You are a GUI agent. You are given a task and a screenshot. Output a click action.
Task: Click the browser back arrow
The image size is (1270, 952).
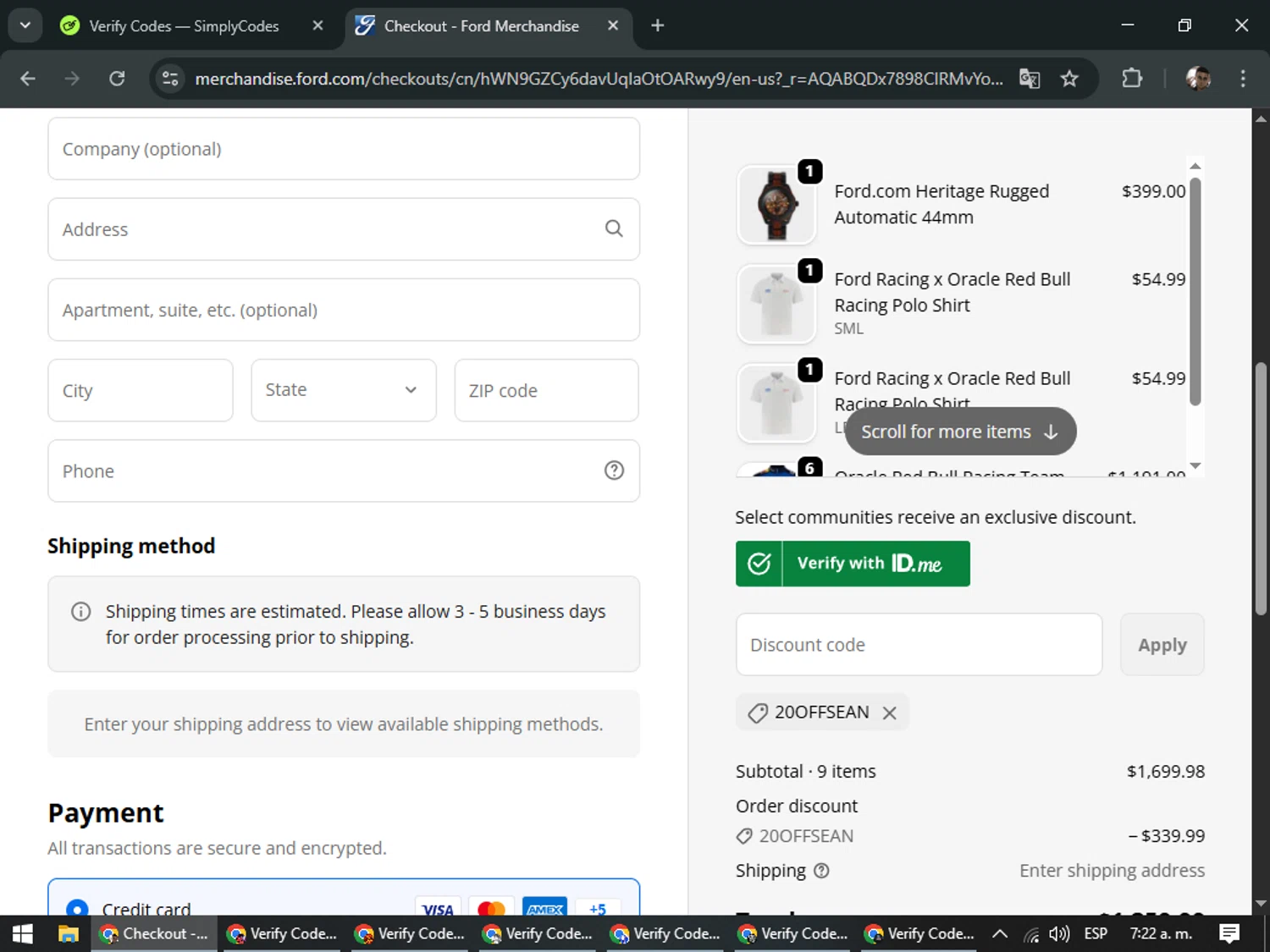pyautogui.click(x=28, y=79)
